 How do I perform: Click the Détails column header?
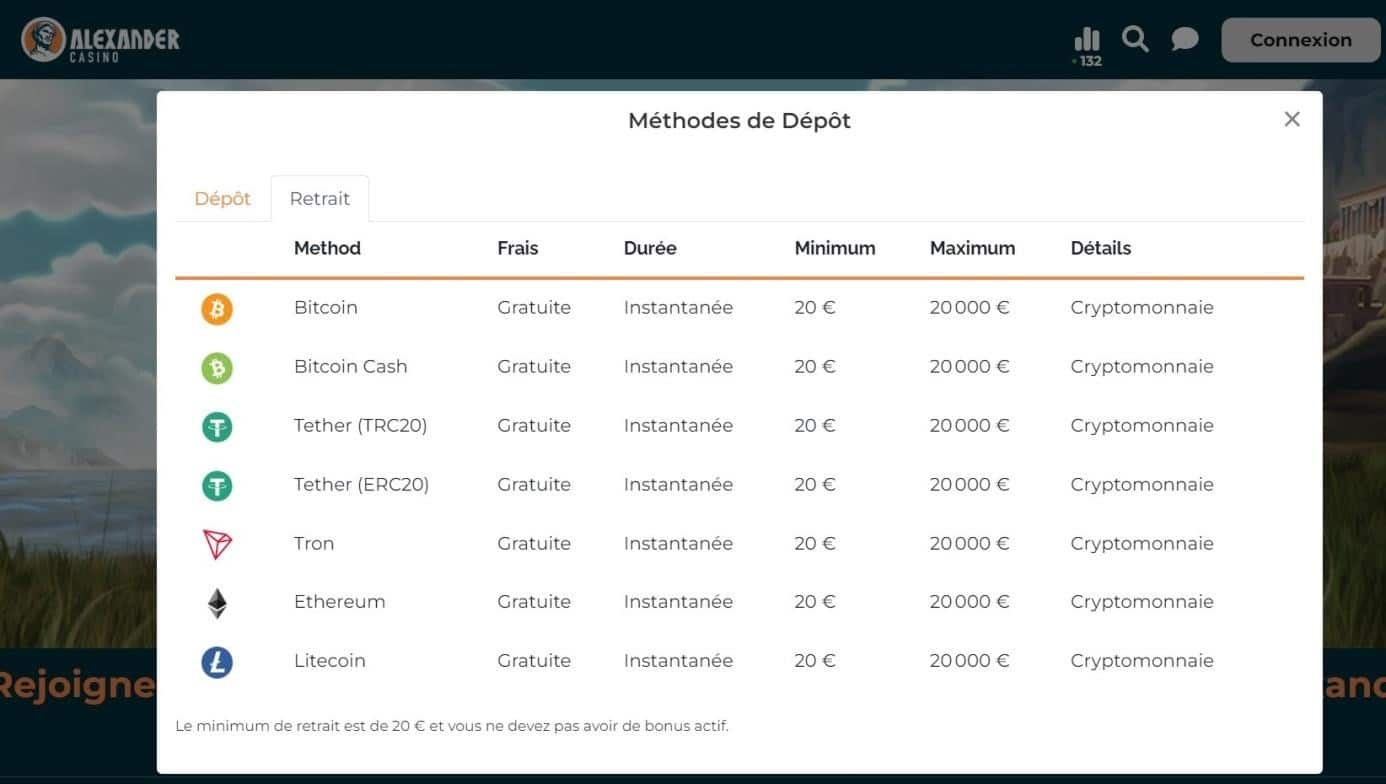[x=1101, y=248]
